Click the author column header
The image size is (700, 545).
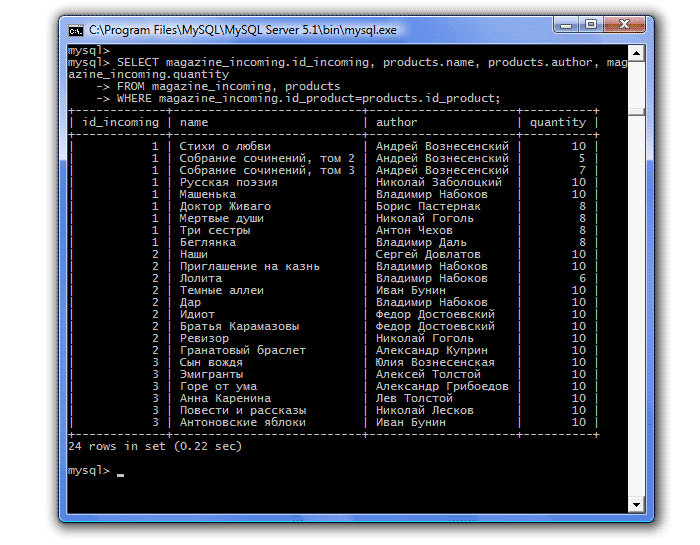click(x=396, y=123)
